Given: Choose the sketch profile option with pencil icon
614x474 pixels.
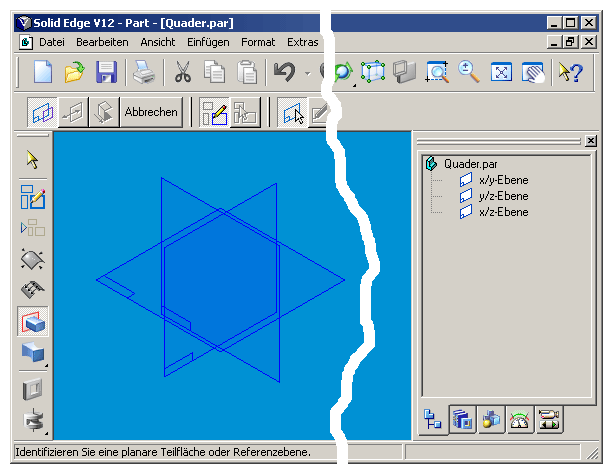Looking at the screenshot, I should 214,112.
